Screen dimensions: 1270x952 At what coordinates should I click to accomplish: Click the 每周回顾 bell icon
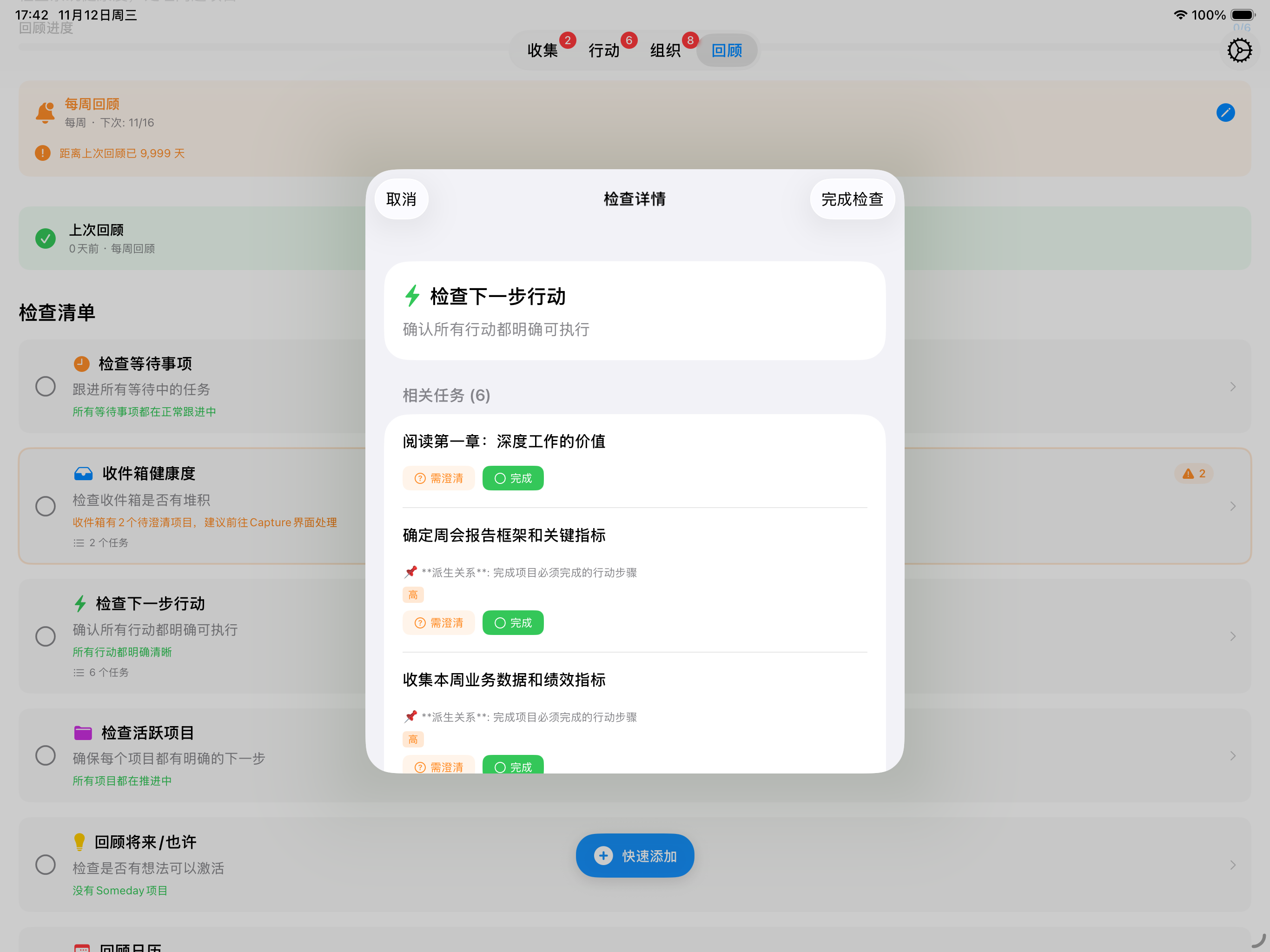(45, 112)
